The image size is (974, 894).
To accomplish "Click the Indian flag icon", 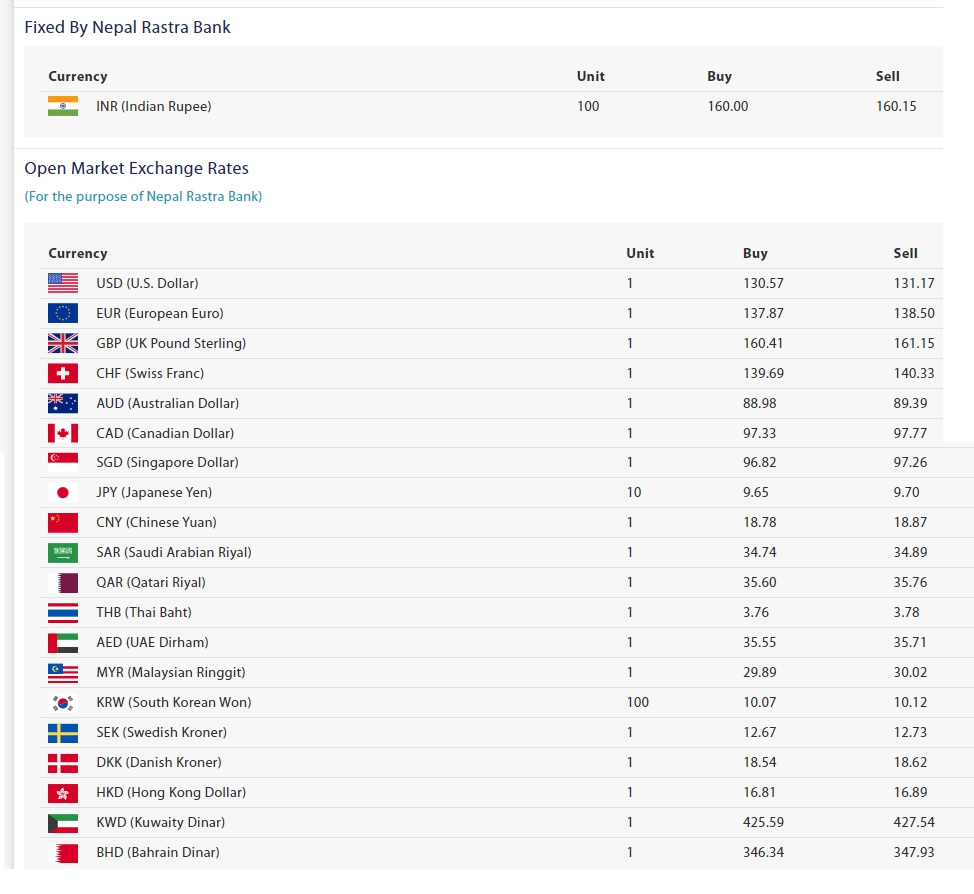I will [x=63, y=106].
